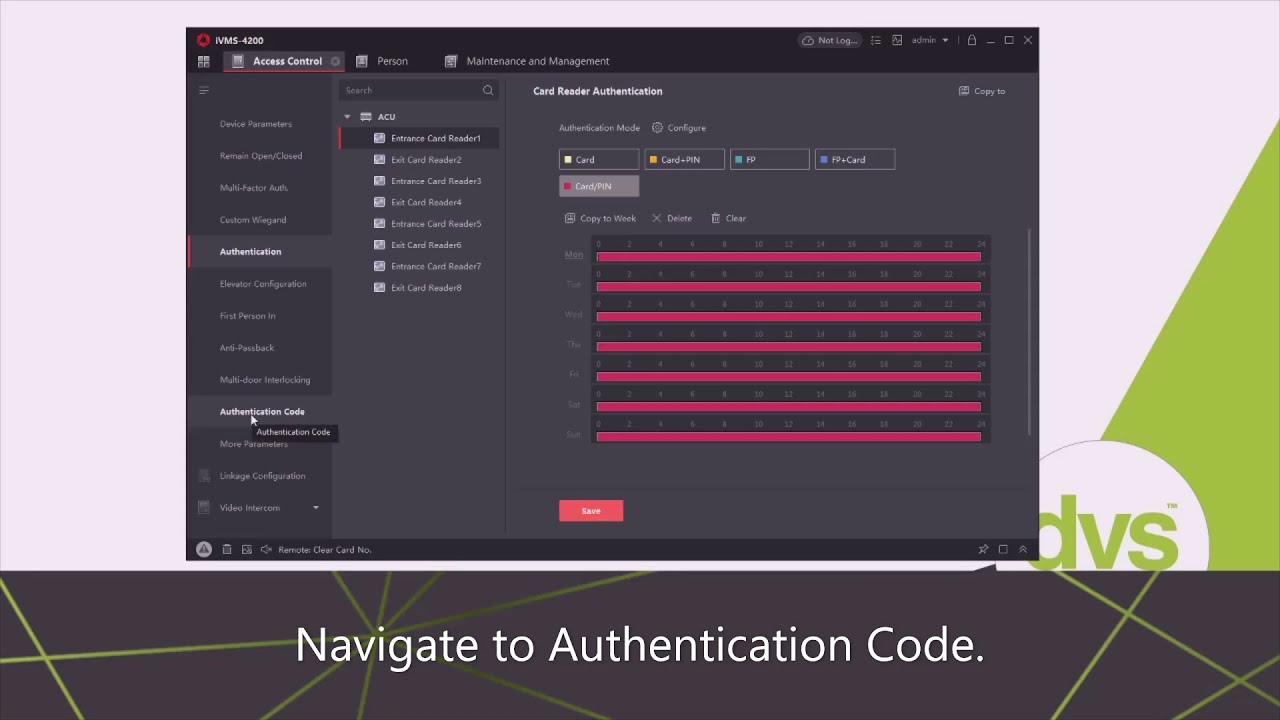Open the module grid icon
1280x720 pixels.
204,61
